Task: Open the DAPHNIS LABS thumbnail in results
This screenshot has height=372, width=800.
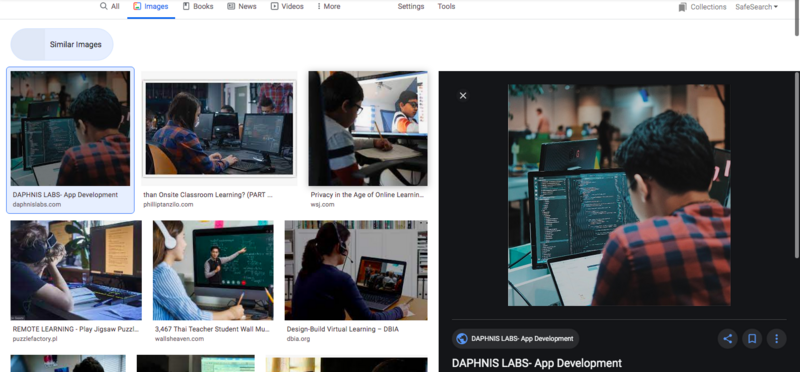Action: tap(70, 128)
